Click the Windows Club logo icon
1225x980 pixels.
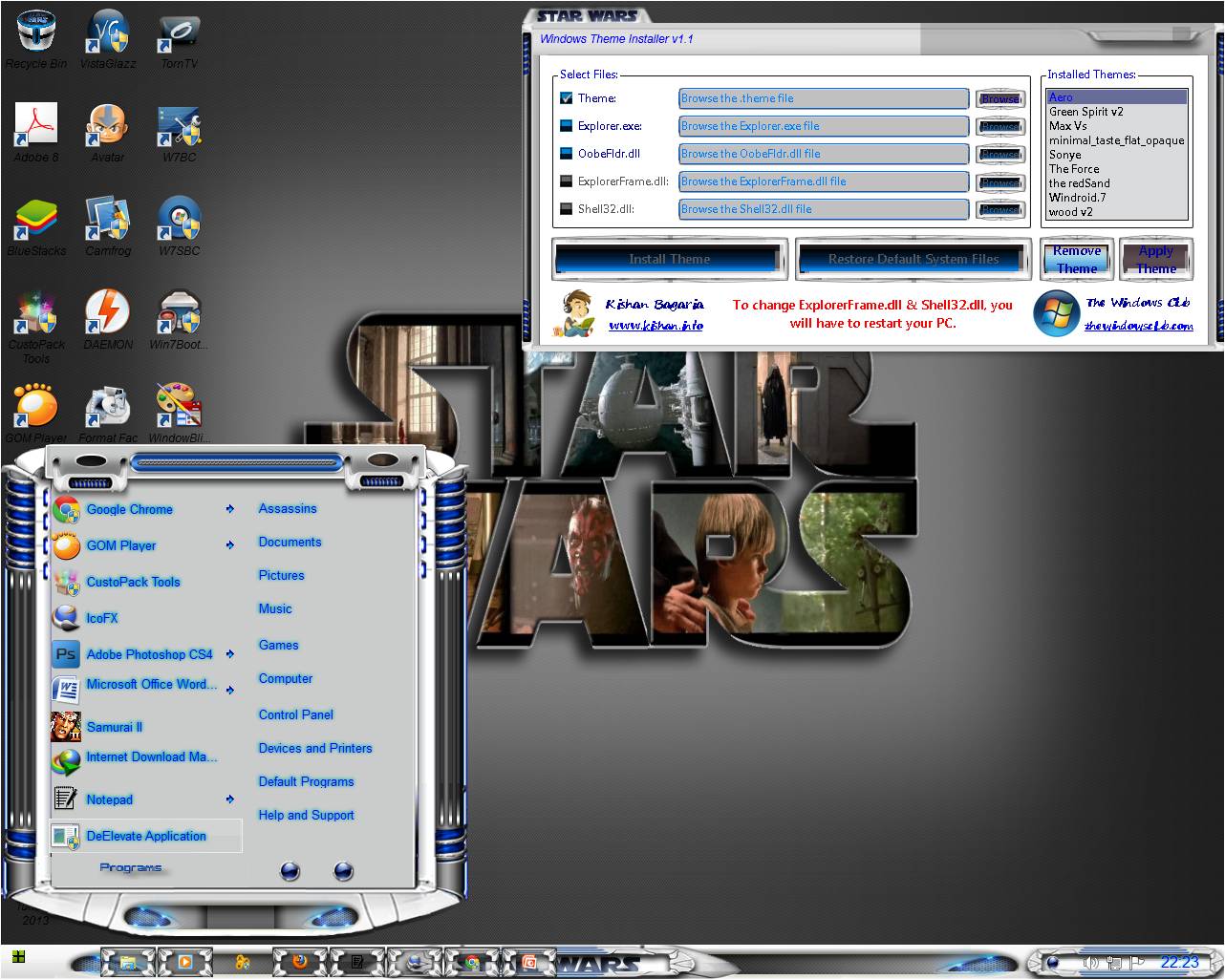point(1056,313)
